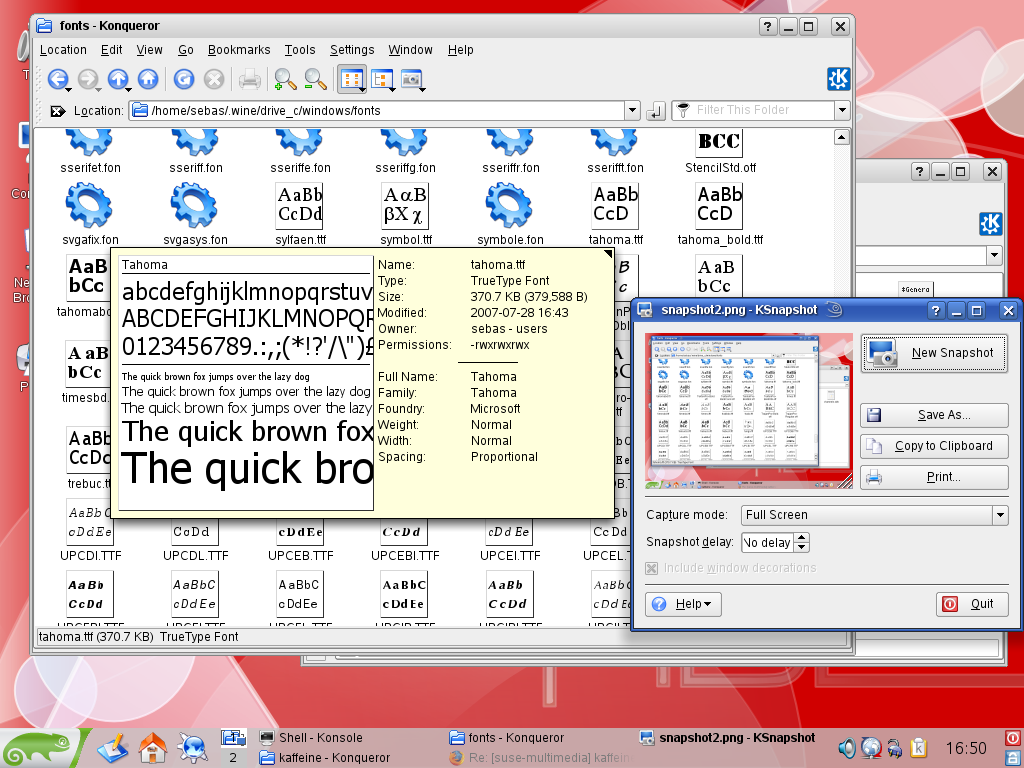Go up one directory with Up arrow
Image resolution: width=1024 pixels, height=768 pixels.
pyautogui.click(x=118, y=79)
